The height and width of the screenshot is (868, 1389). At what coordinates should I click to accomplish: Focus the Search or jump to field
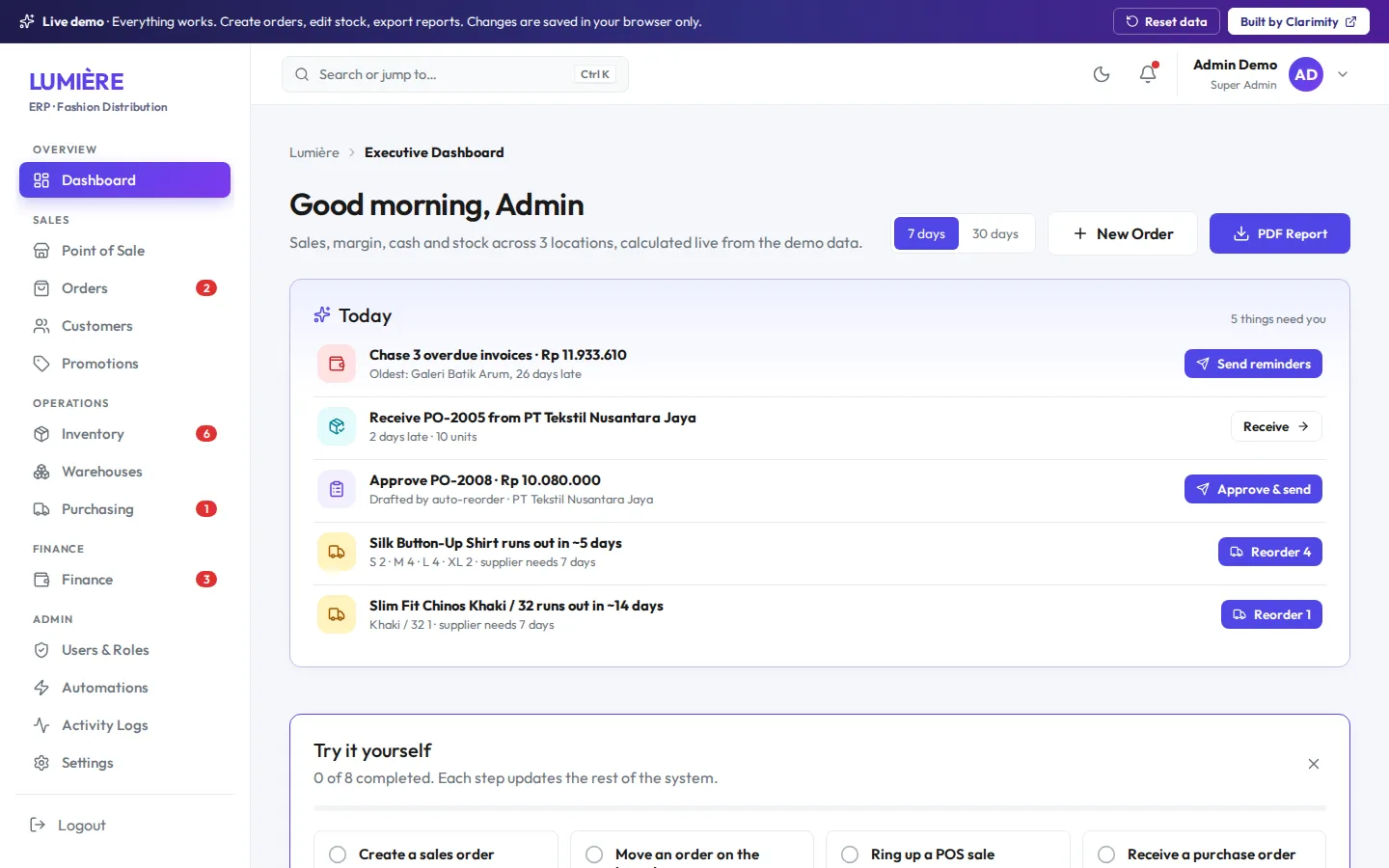click(x=455, y=74)
